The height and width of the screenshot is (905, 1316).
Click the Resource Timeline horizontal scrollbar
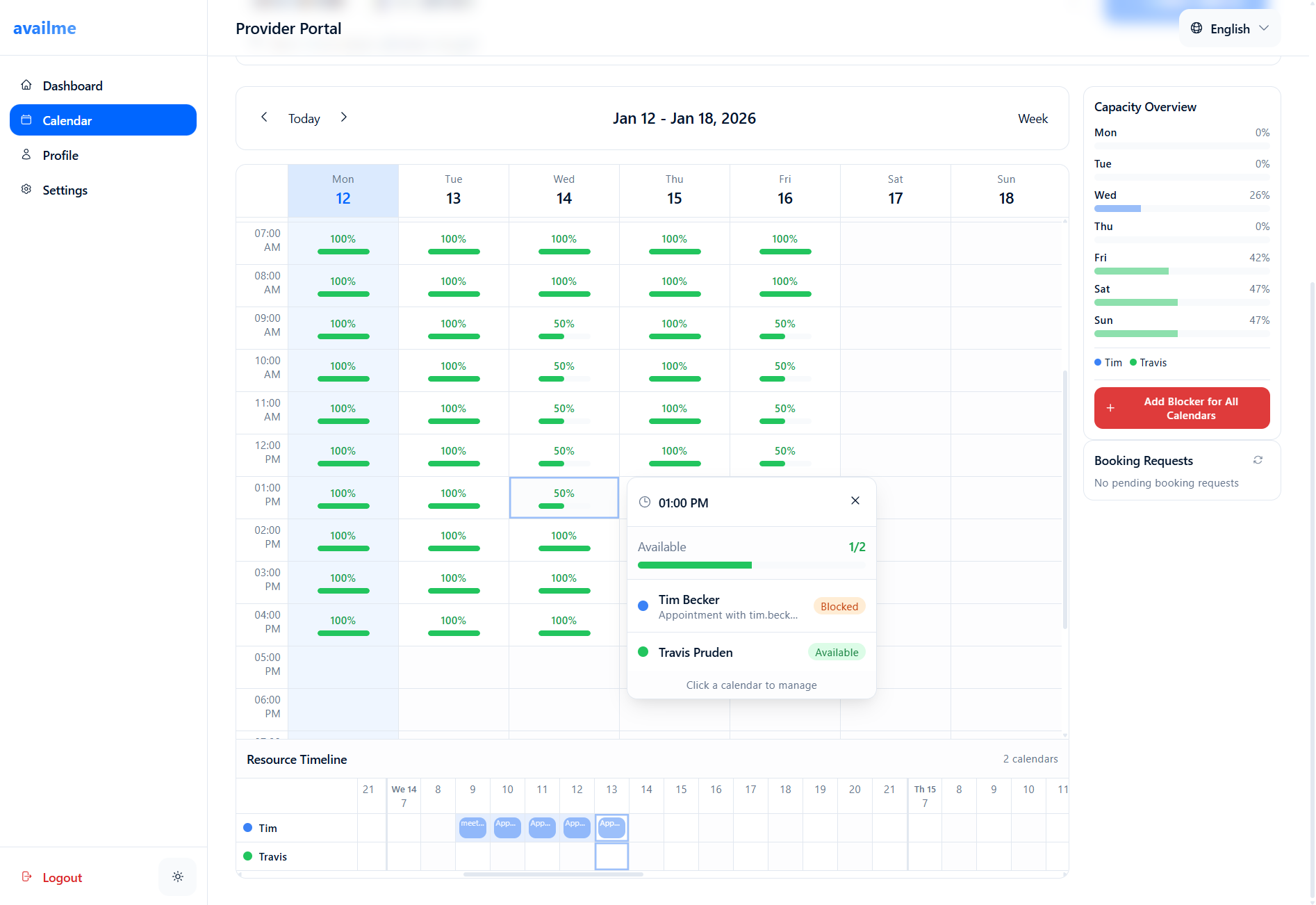click(x=552, y=874)
